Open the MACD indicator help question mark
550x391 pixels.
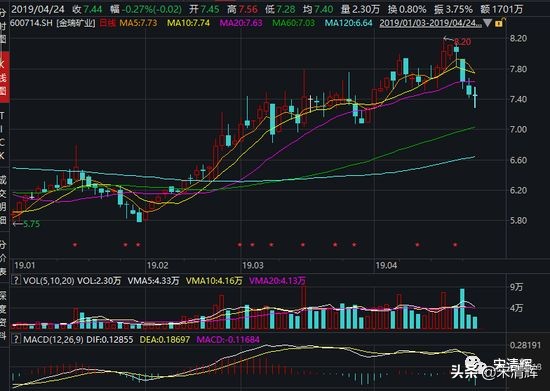click(16, 339)
